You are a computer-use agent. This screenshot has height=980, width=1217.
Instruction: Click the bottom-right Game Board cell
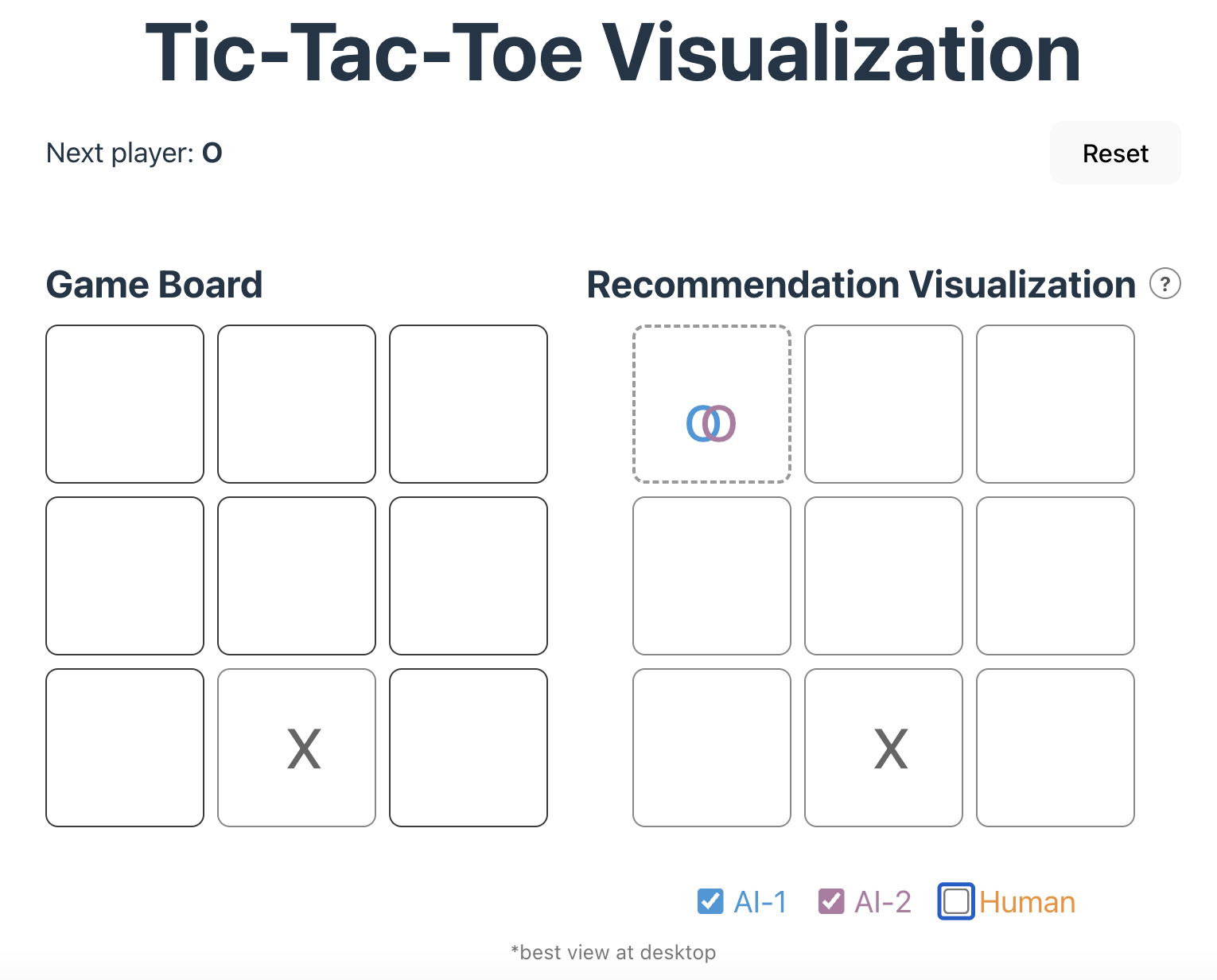(x=469, y=748)
